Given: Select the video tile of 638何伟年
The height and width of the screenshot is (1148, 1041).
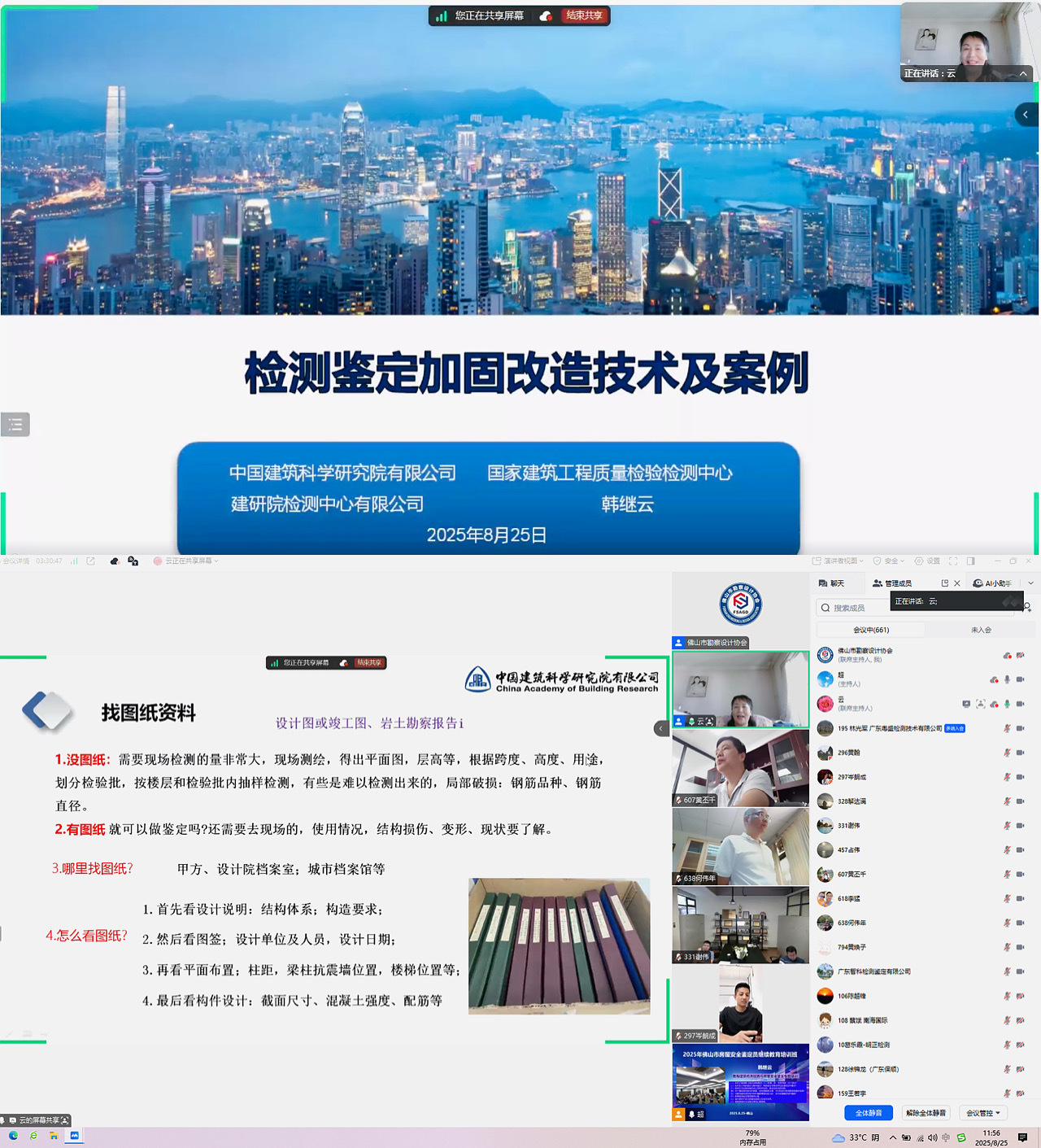Looking at the screenshot, I should click(x=740, y=846).
